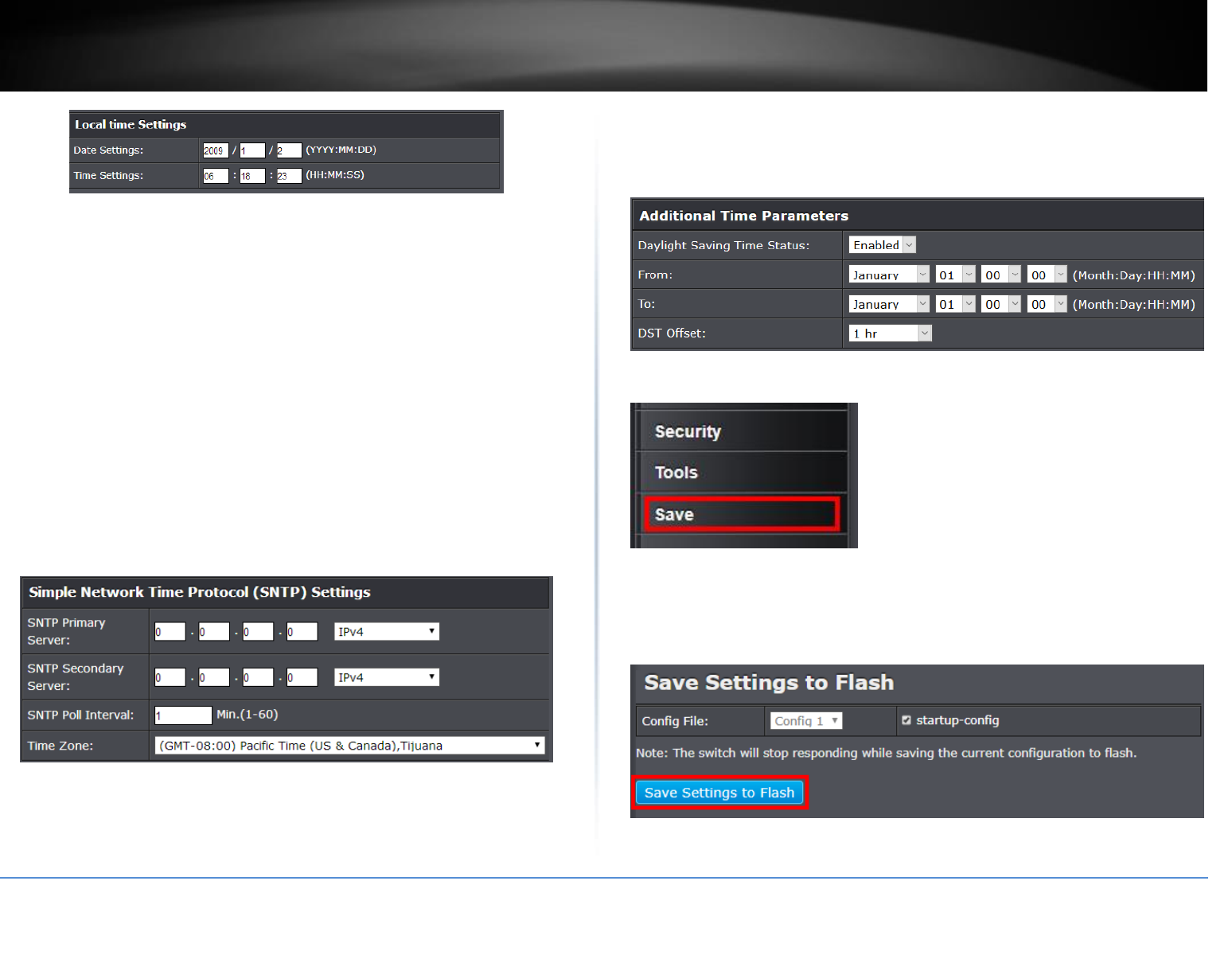Open the Config File dropdown
Image resolution: width=1232 pixels, height=955 pixels.
pyautogui.click(x=806, y=721)
